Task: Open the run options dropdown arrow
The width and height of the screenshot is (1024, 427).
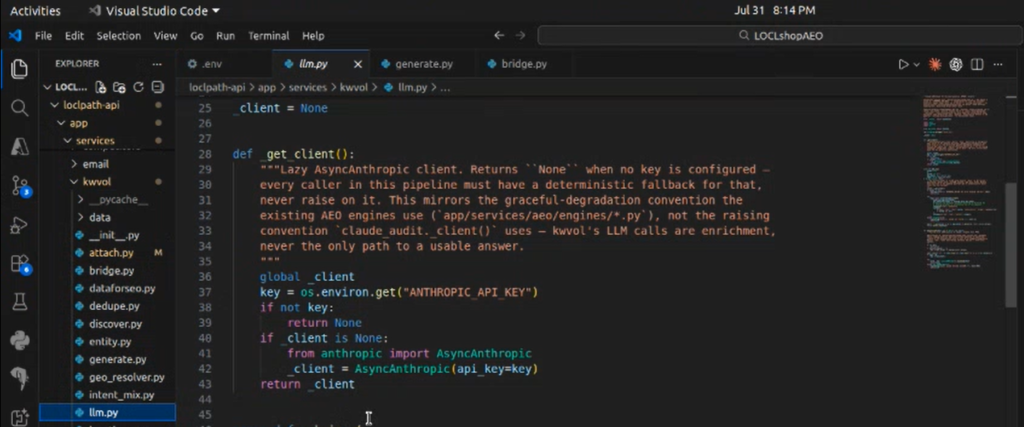Action: tap(916, 64)
